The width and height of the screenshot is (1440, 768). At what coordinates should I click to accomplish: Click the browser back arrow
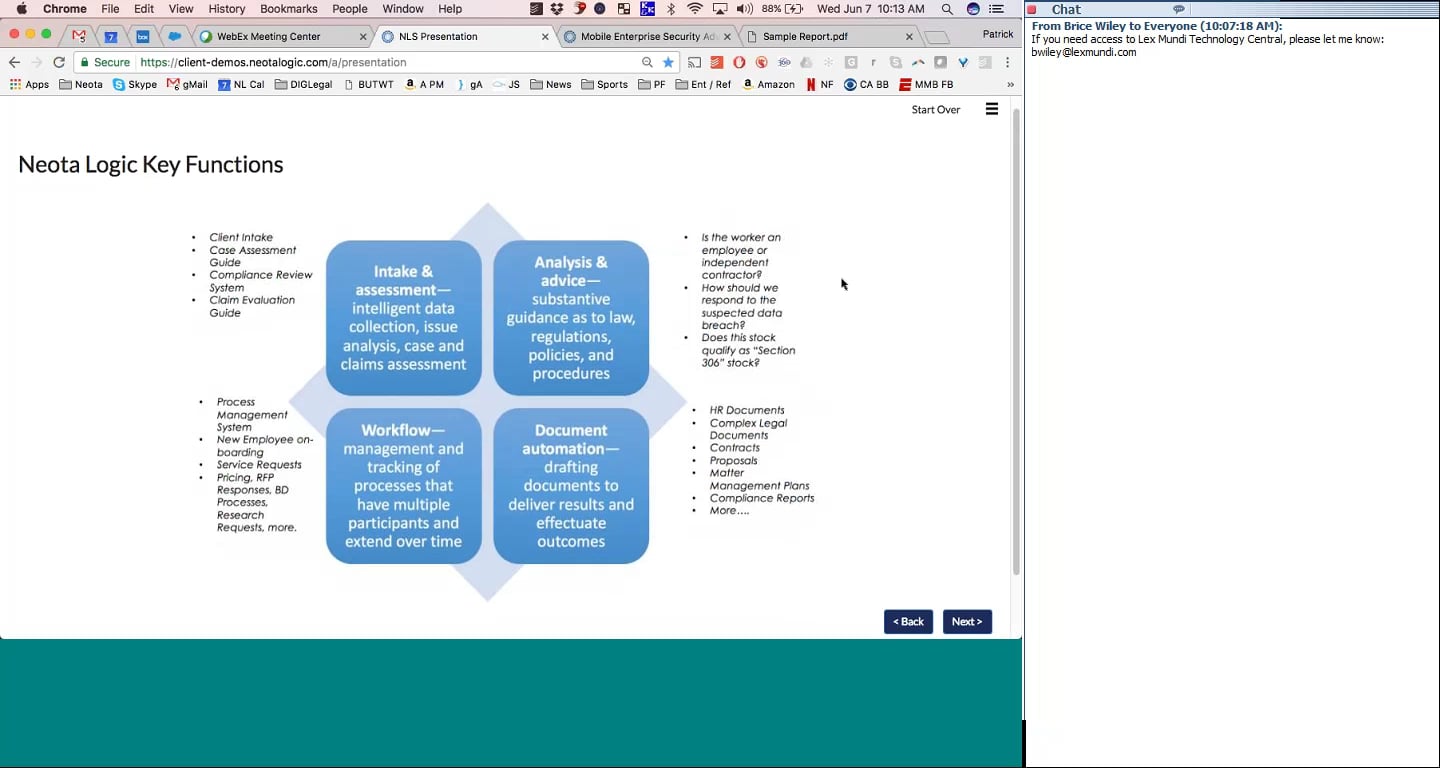(x=14, y=62)
